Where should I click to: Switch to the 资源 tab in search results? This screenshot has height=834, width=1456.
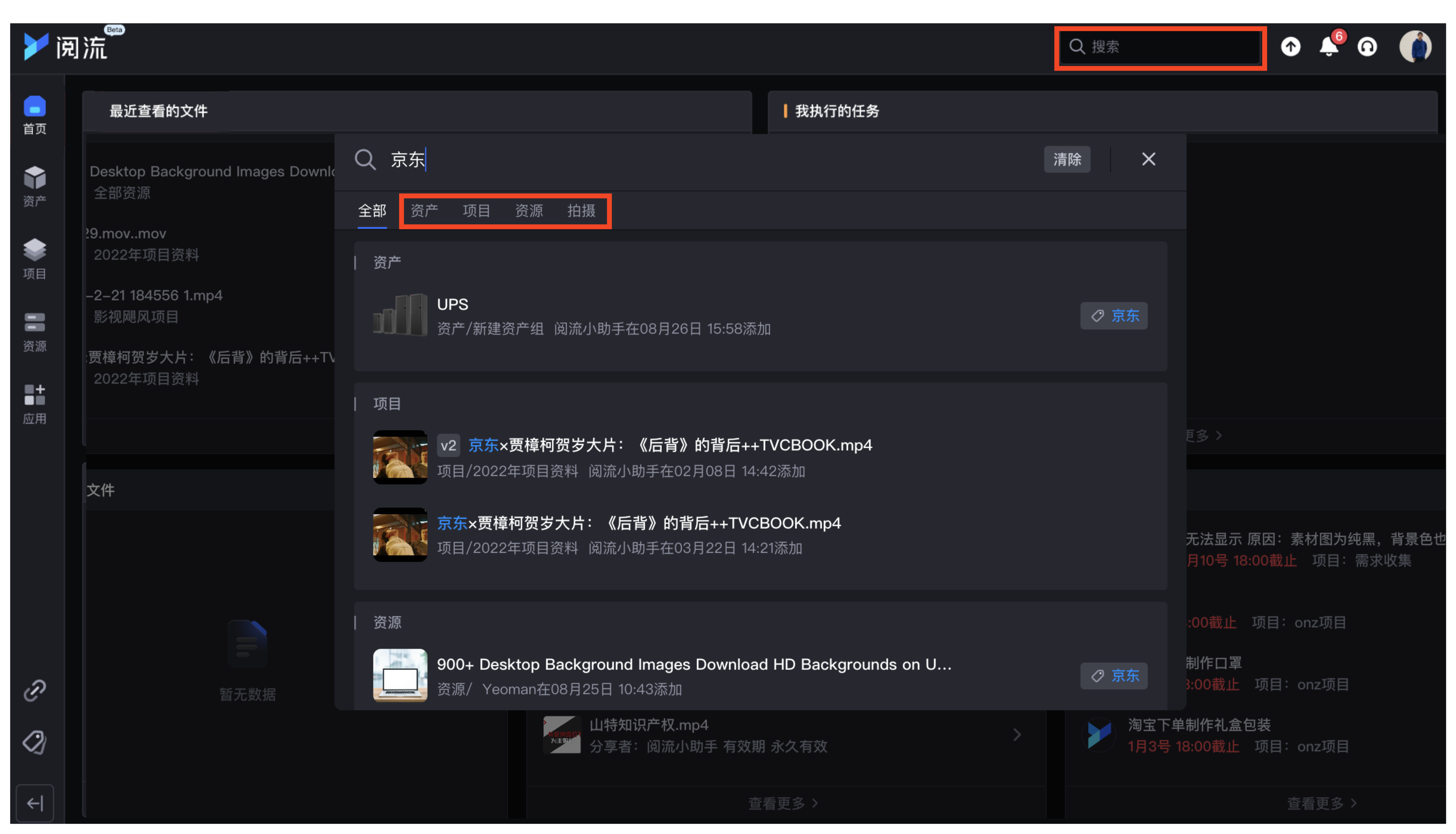coord(529,211)
